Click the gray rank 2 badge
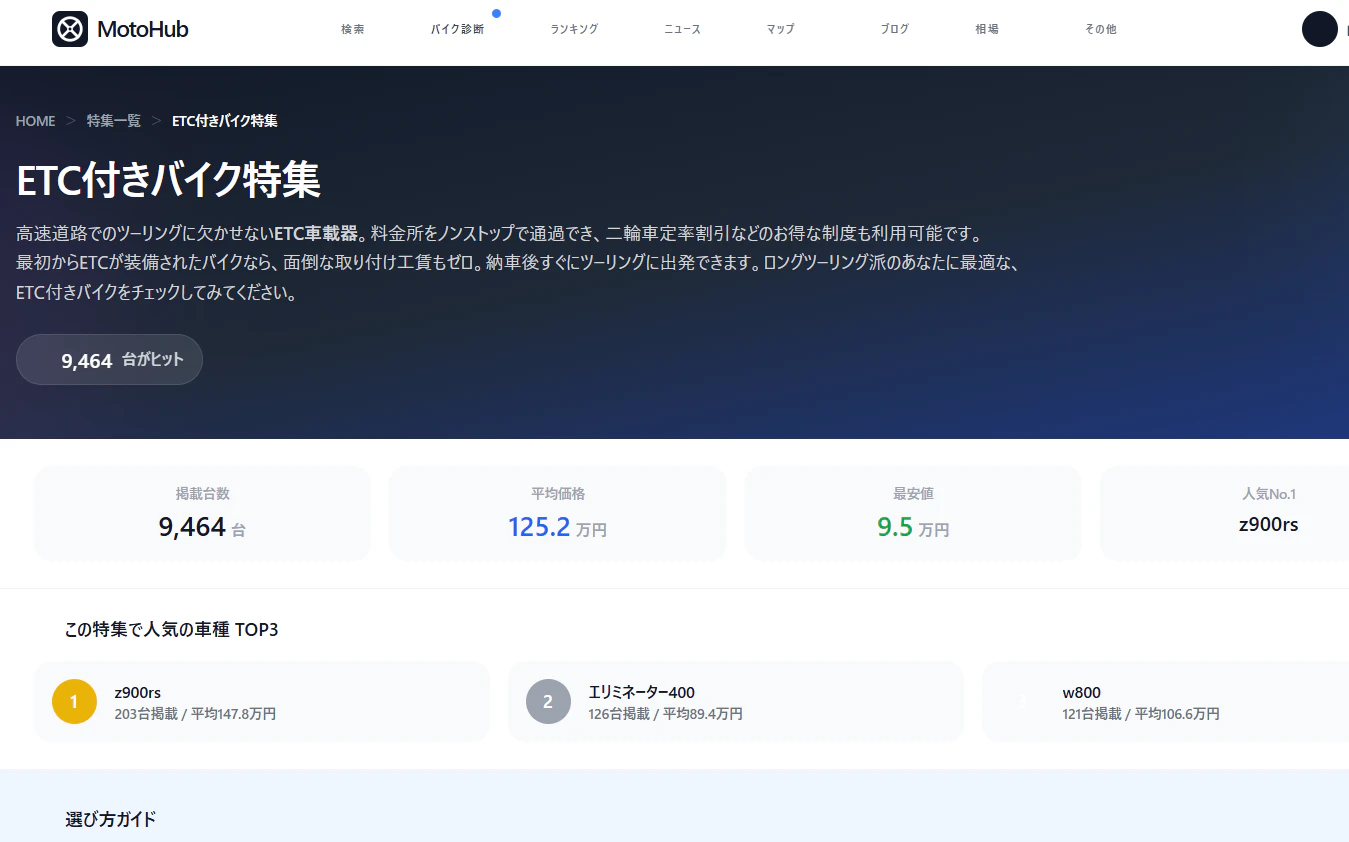The image size is (1349, 842). click(548, 702)
